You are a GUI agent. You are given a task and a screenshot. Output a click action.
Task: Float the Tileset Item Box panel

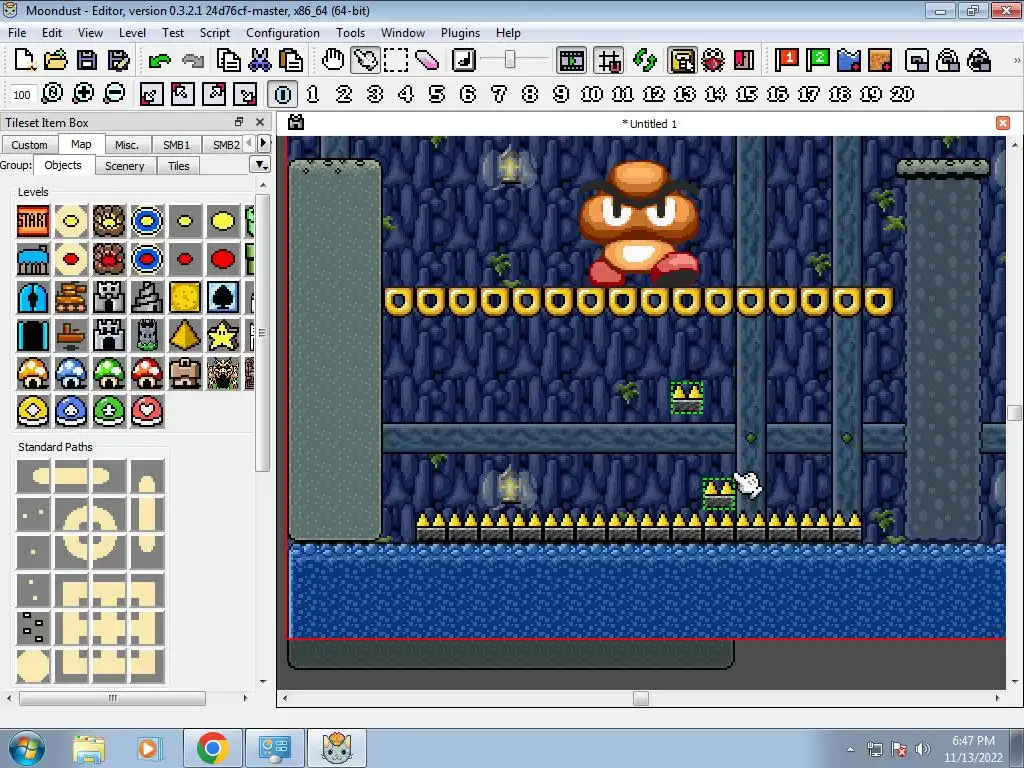[239, 122]
